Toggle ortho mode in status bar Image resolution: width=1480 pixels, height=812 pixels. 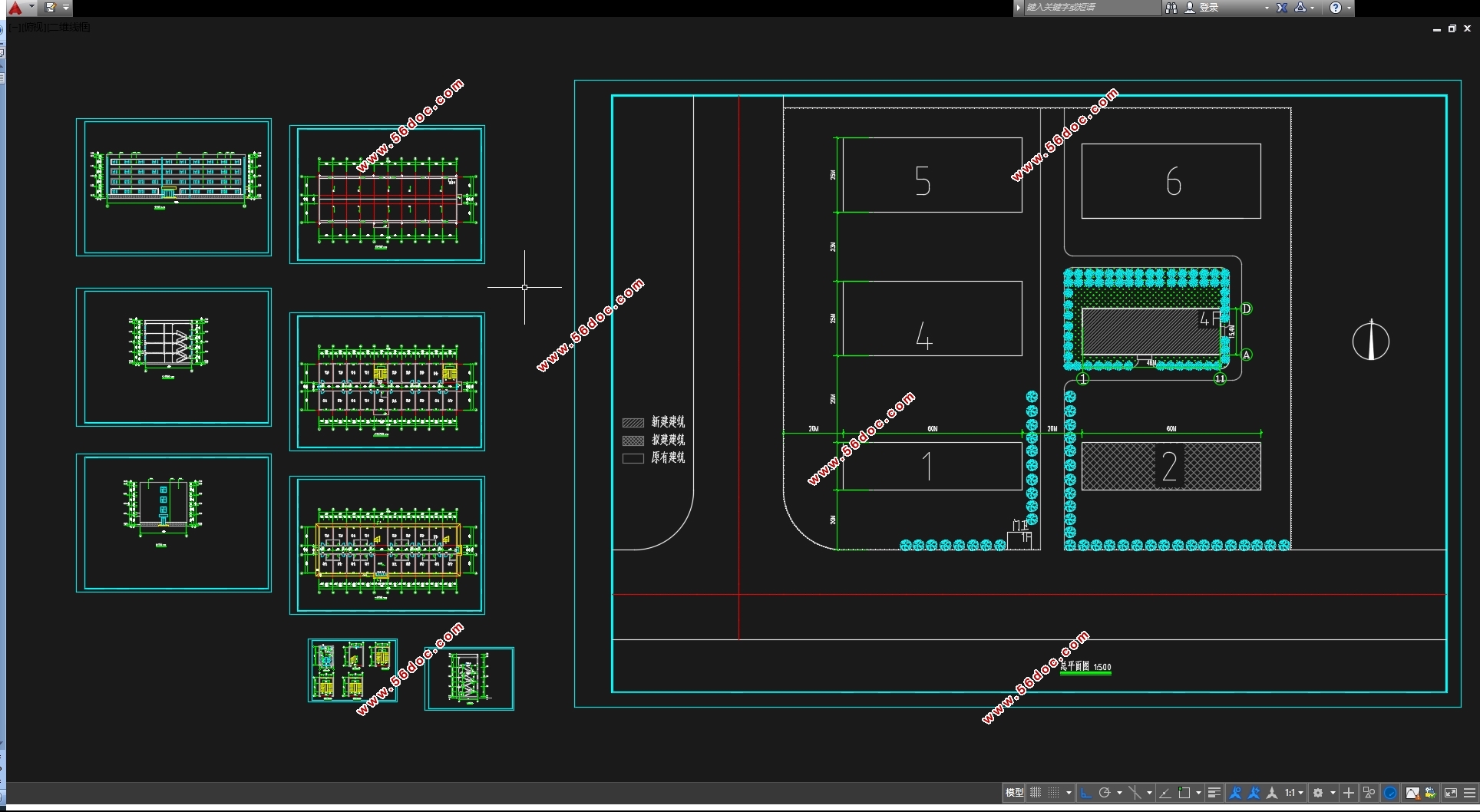tap(1085, 793)
